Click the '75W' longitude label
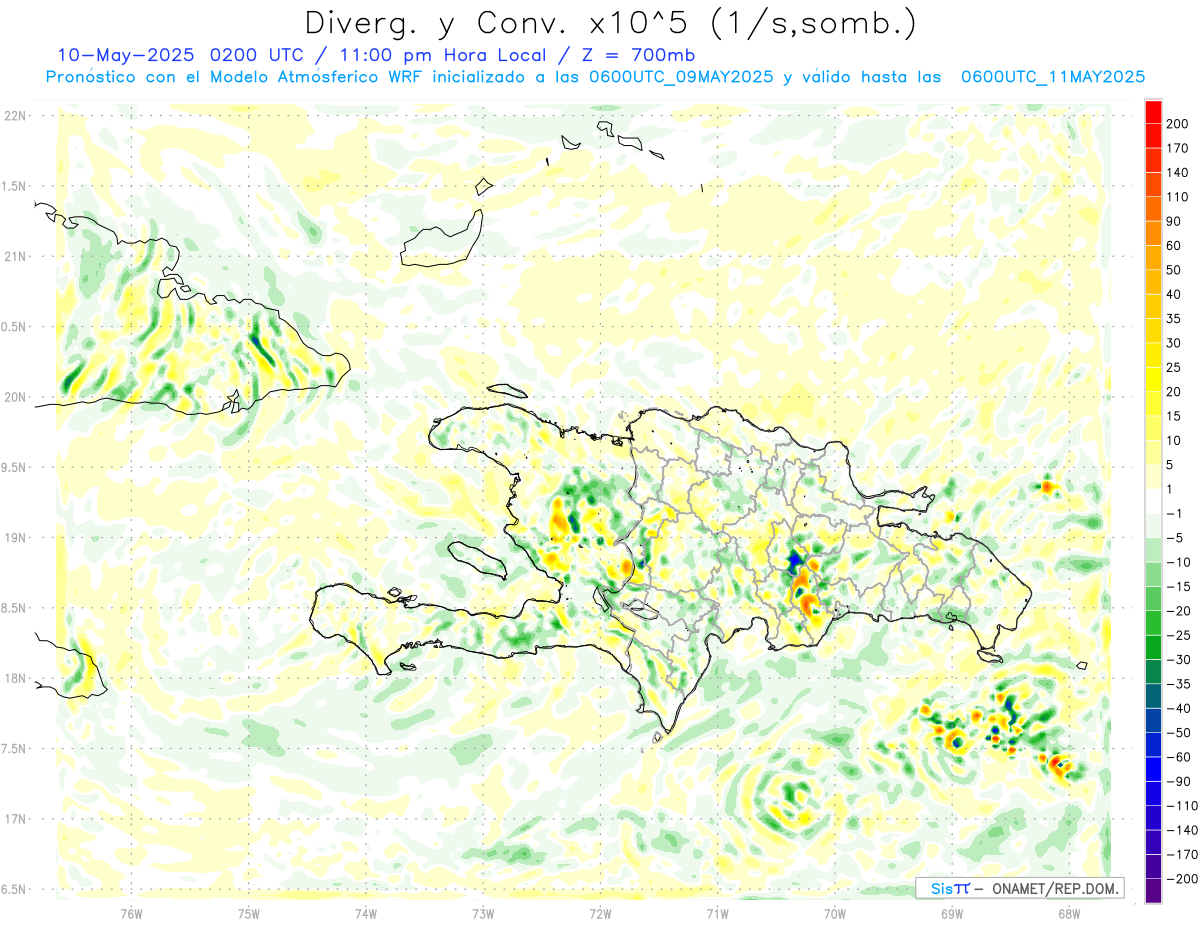The height and width of the screenshot is (927, 1200). point(249,912)
